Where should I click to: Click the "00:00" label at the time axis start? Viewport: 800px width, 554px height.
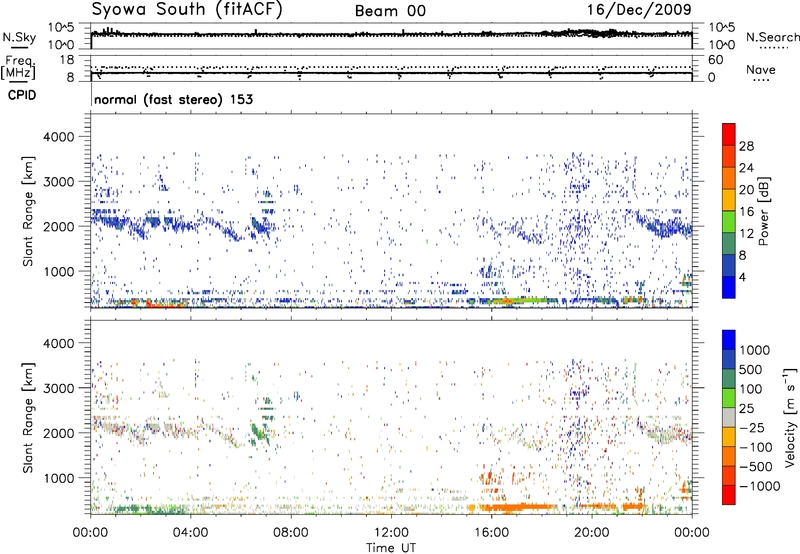(90, 533)
